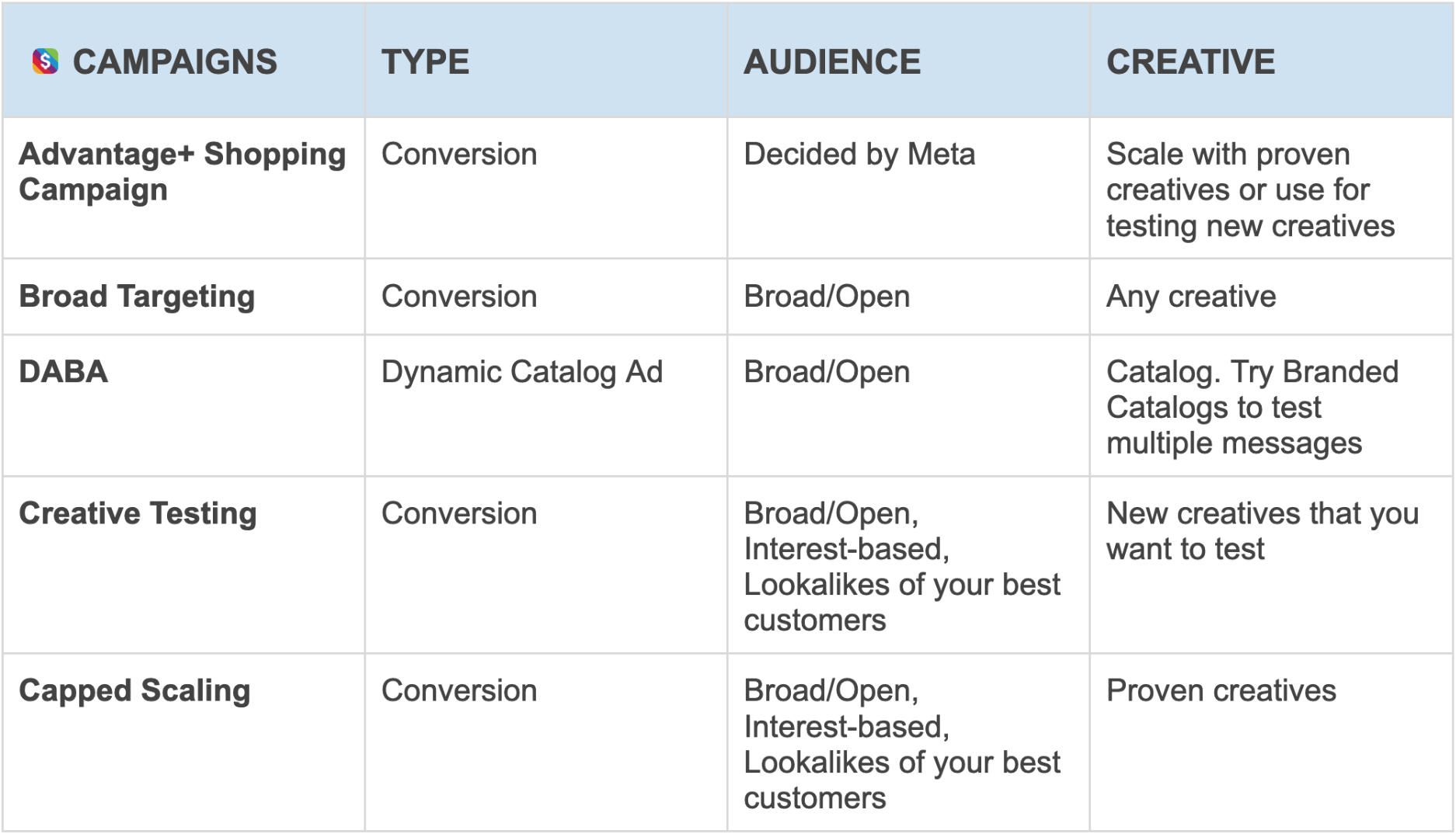Screen dimensions: 1456x834
Task: Select the Decided by Meta cell
Action: [x=859, y=155]
